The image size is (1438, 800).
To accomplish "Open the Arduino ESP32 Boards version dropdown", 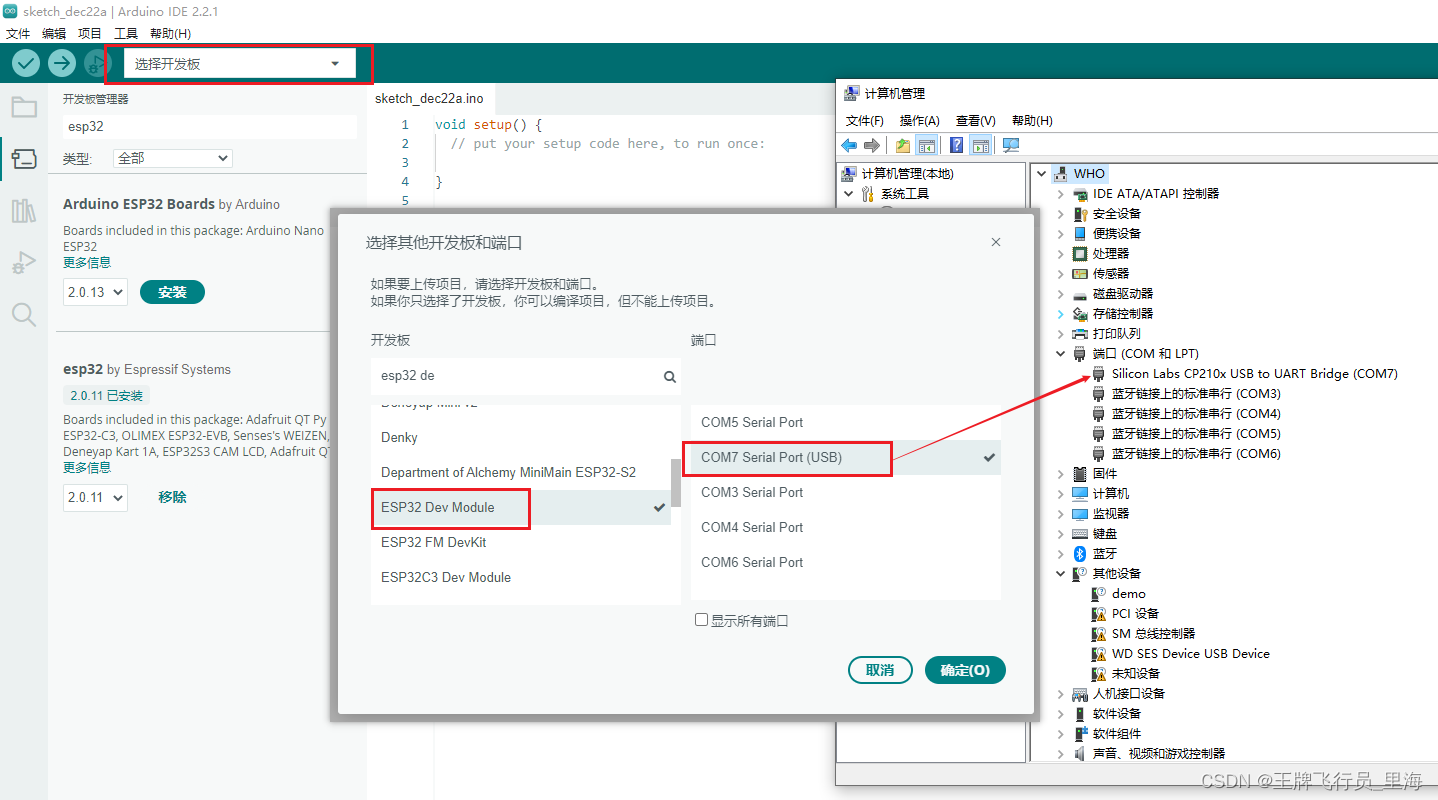I will point(95,292).
